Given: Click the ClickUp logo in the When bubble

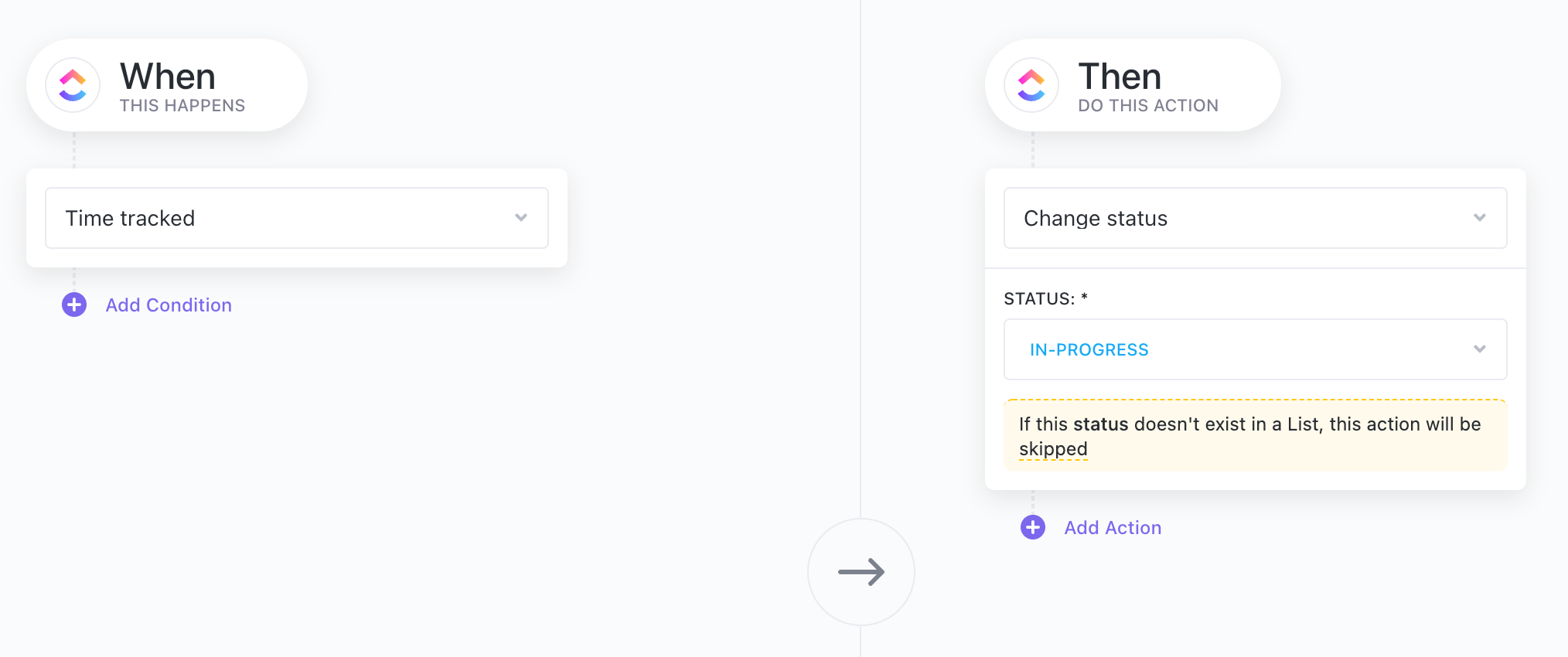Looking at the screenshot, I should (73, 85).
